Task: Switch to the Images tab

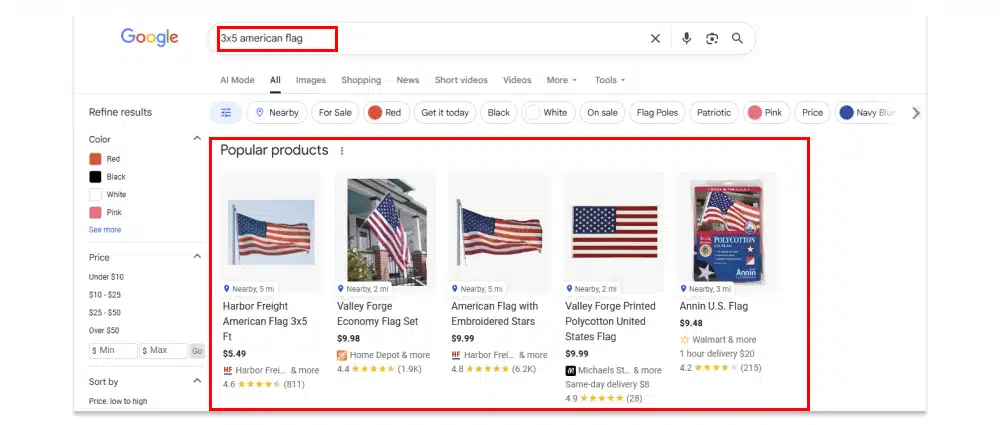Action: click(310, 80)
